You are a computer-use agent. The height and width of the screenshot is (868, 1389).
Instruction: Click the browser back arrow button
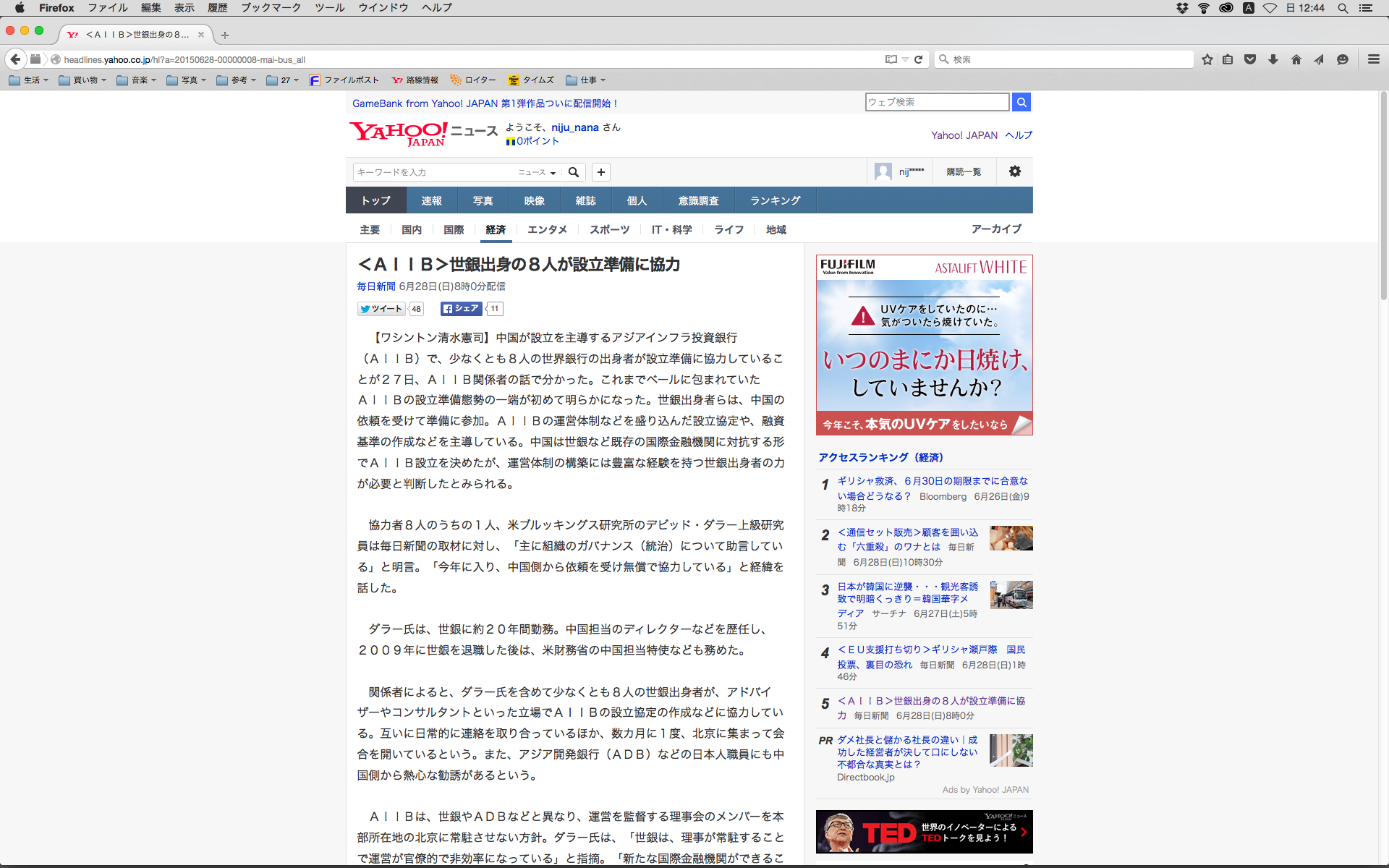tap(15, 59)
